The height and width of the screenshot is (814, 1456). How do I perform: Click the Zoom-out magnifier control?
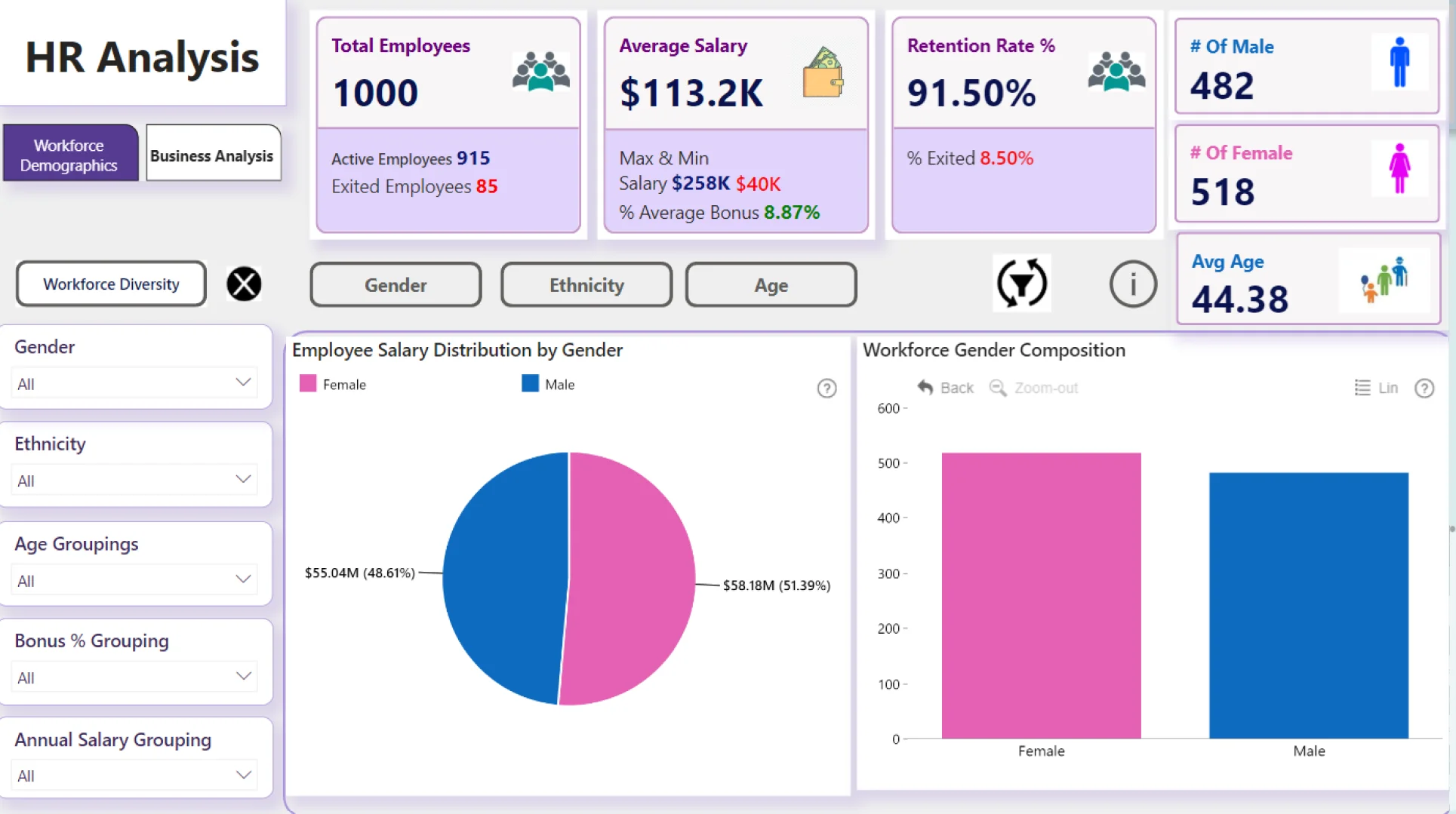coord(1033,388)
